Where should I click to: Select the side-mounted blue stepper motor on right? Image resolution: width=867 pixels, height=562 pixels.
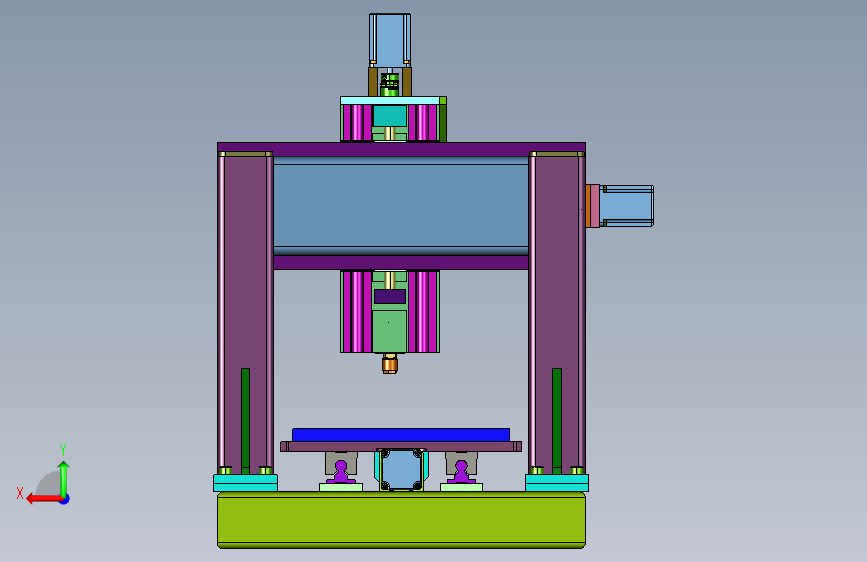pos(626,206)
